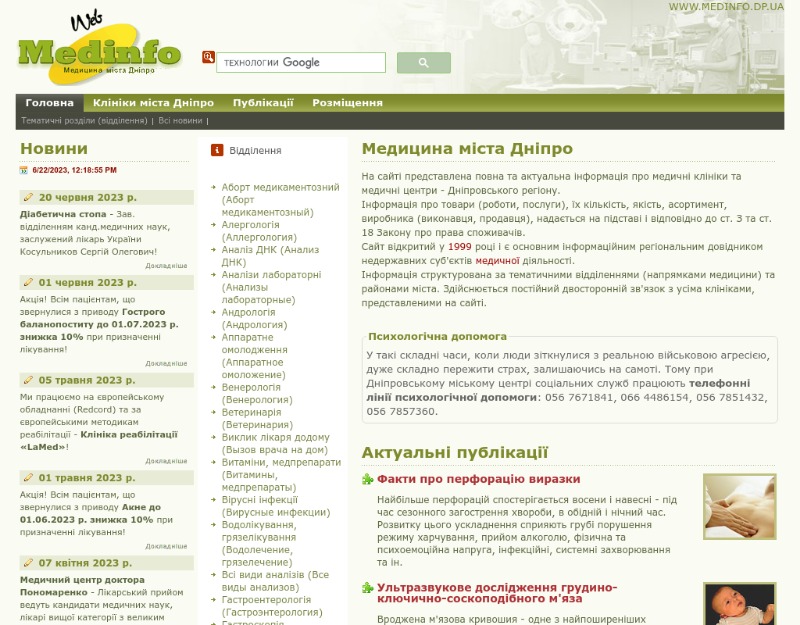Screen dimensions: 800x625
Task: Open Витаміни, медпрепарати link
Action: (281, 474)
